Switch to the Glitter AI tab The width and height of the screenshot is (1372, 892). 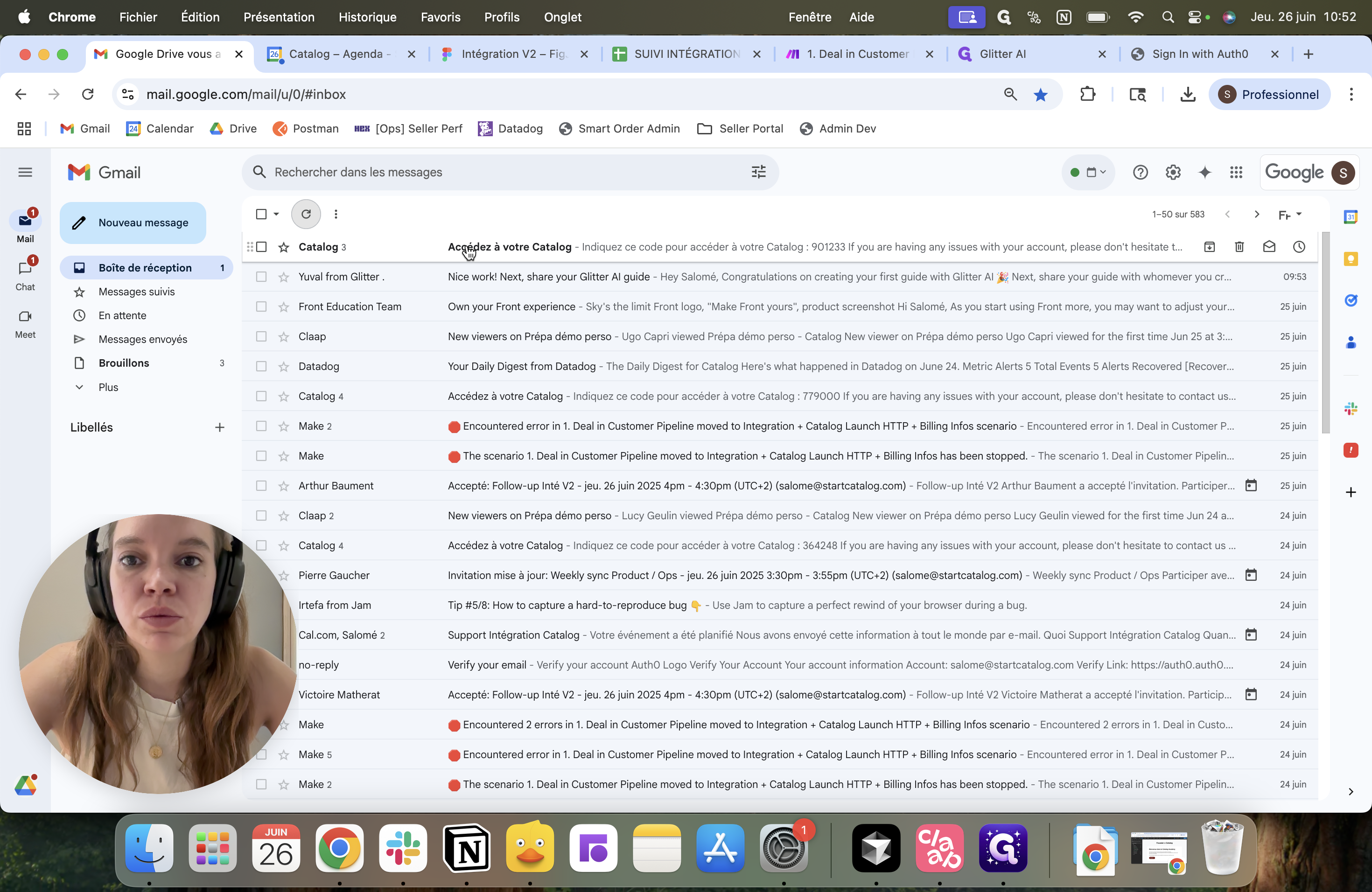tap(1032, 54)
